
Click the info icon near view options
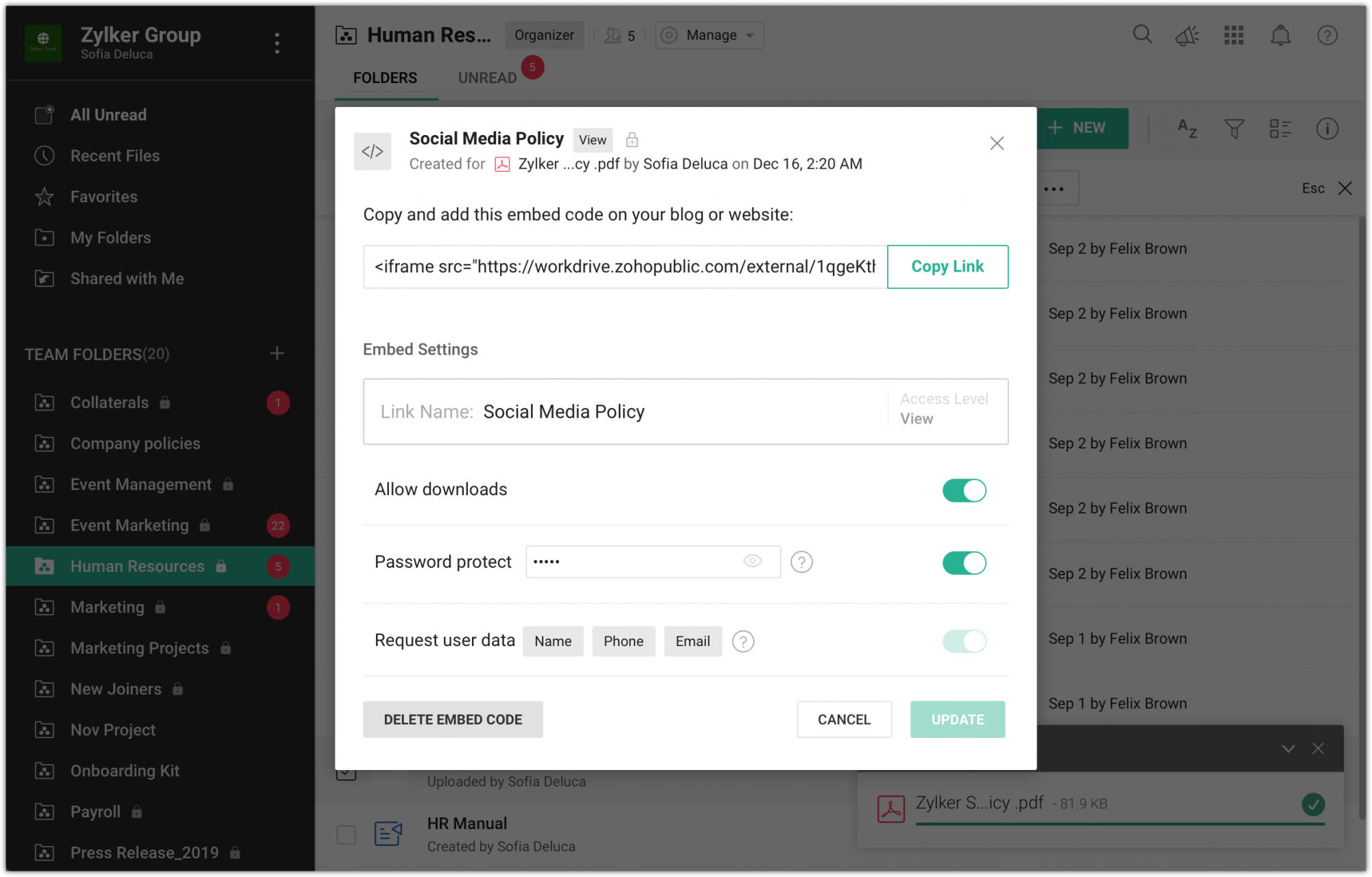pyautogui.click(x=1327, y=128)
